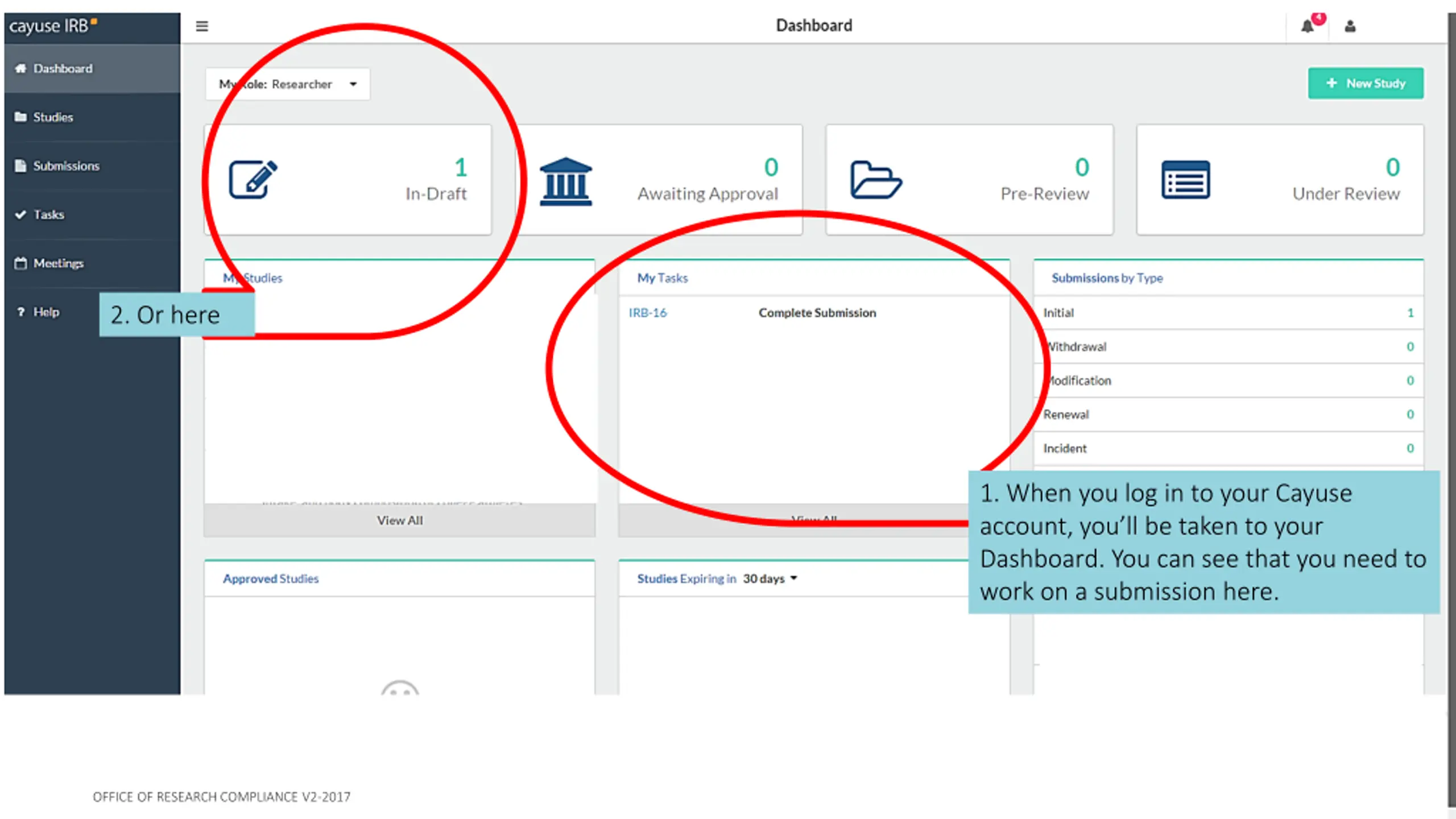The image size is (1456, 819).
Task: Select the Incident submissions row
Action: (x=1228, y=448)
